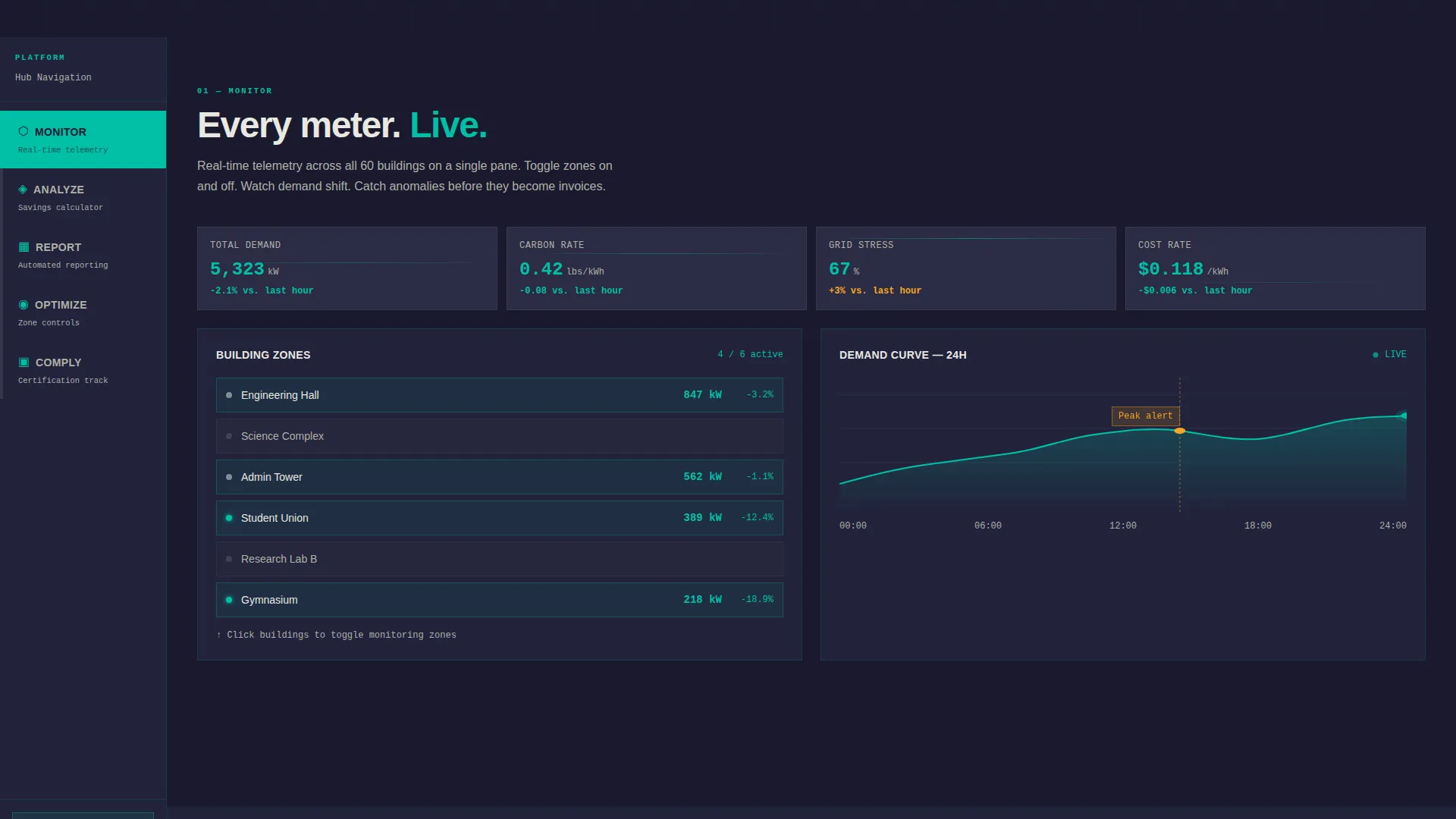1456x819 pixels.
Task: Click the 'Click buildings to toggle' hint
Action: (336, 635)
